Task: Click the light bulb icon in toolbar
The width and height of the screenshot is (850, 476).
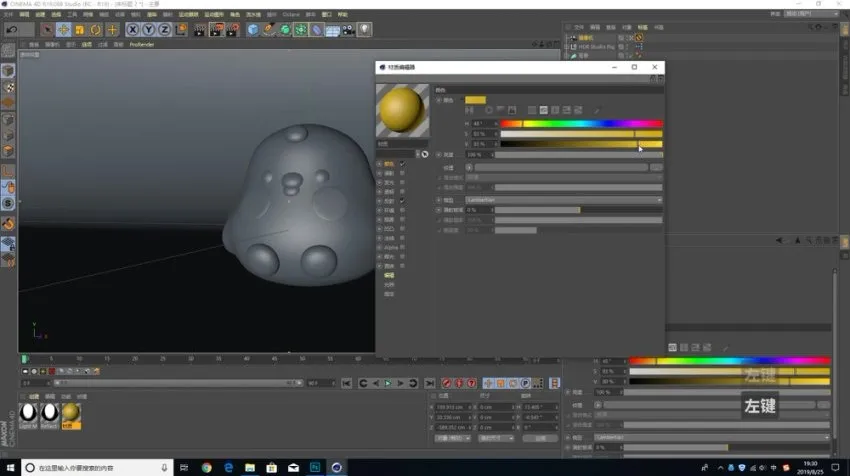Action: (365, 29)
